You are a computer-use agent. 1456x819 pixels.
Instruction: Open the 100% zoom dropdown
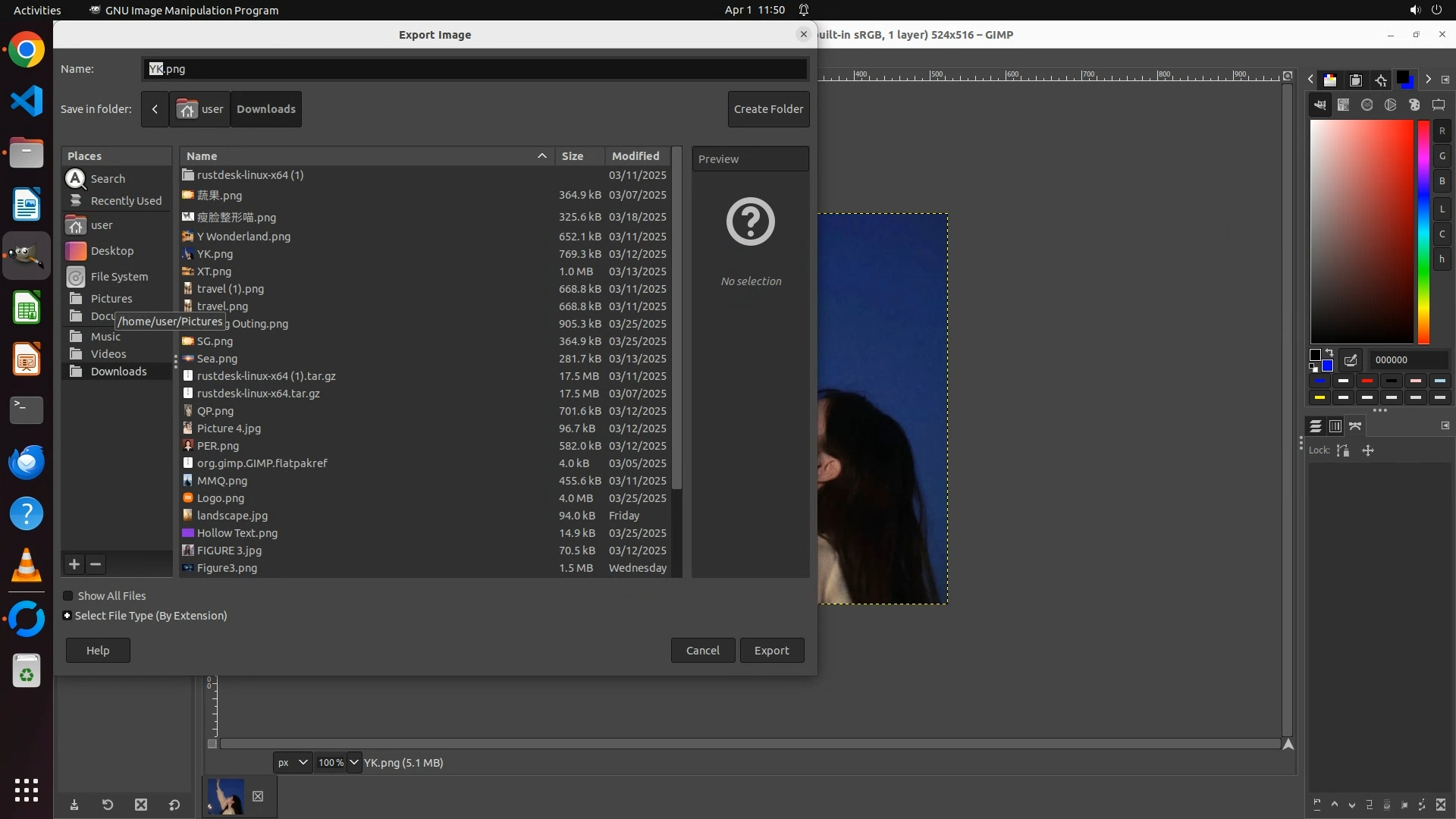354,763
